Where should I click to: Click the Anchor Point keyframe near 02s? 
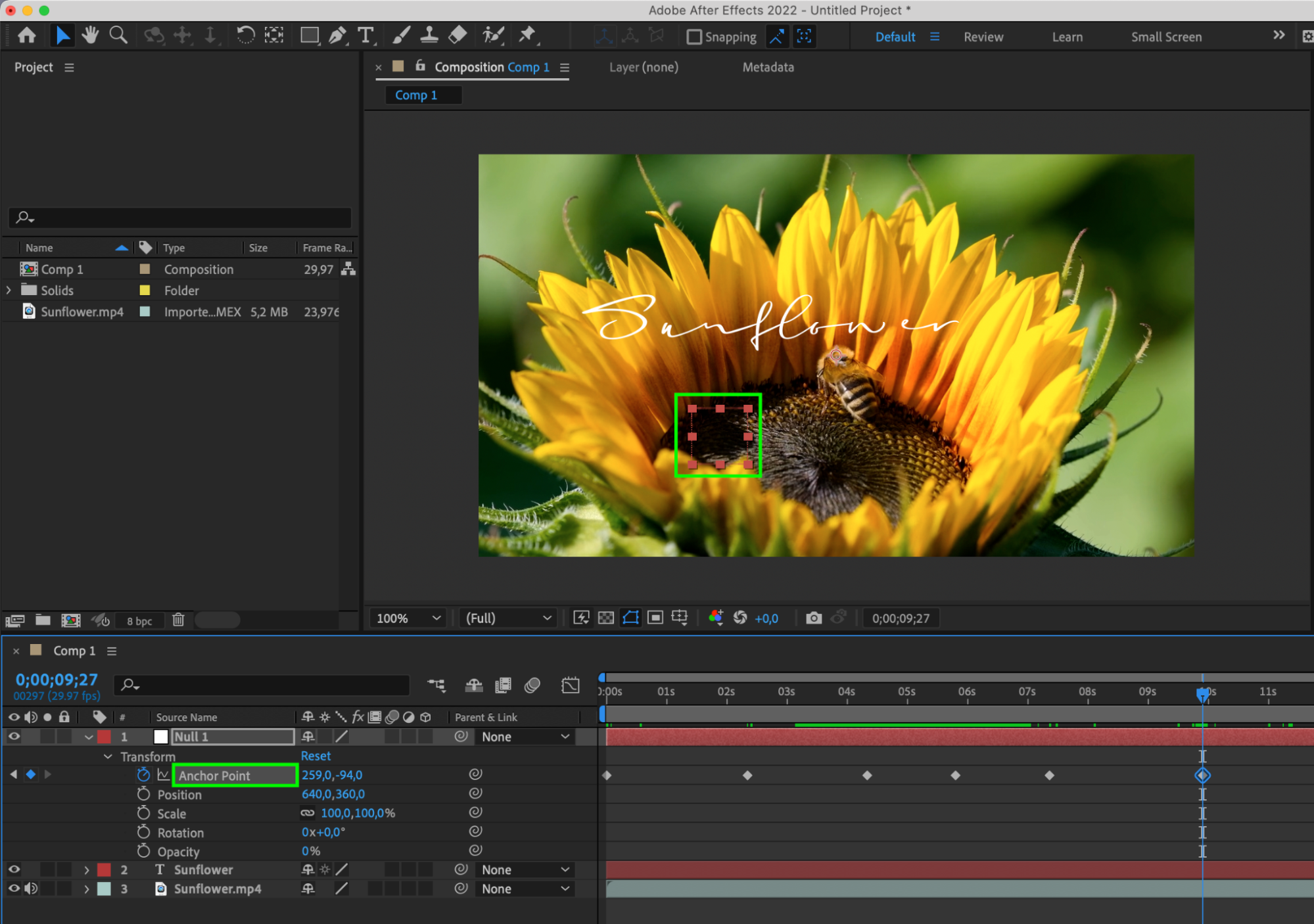tap(747, 775)
